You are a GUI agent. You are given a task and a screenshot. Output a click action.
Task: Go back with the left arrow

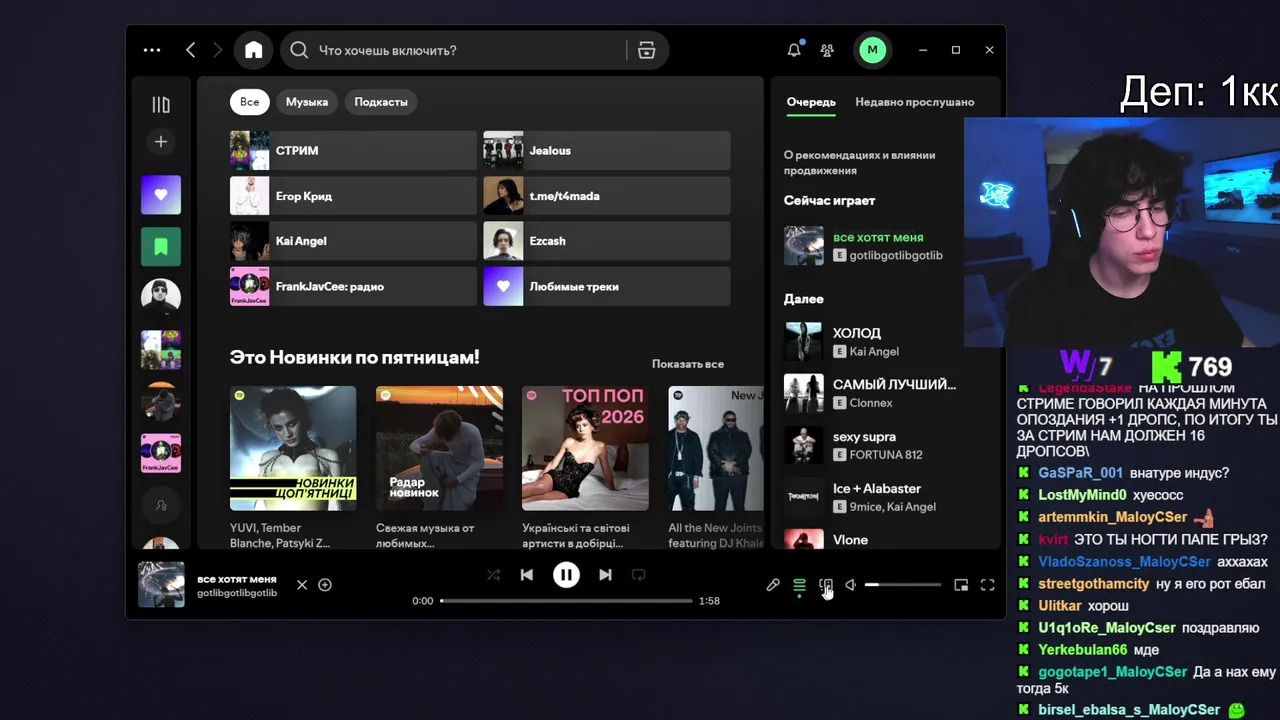pos(190,50)
